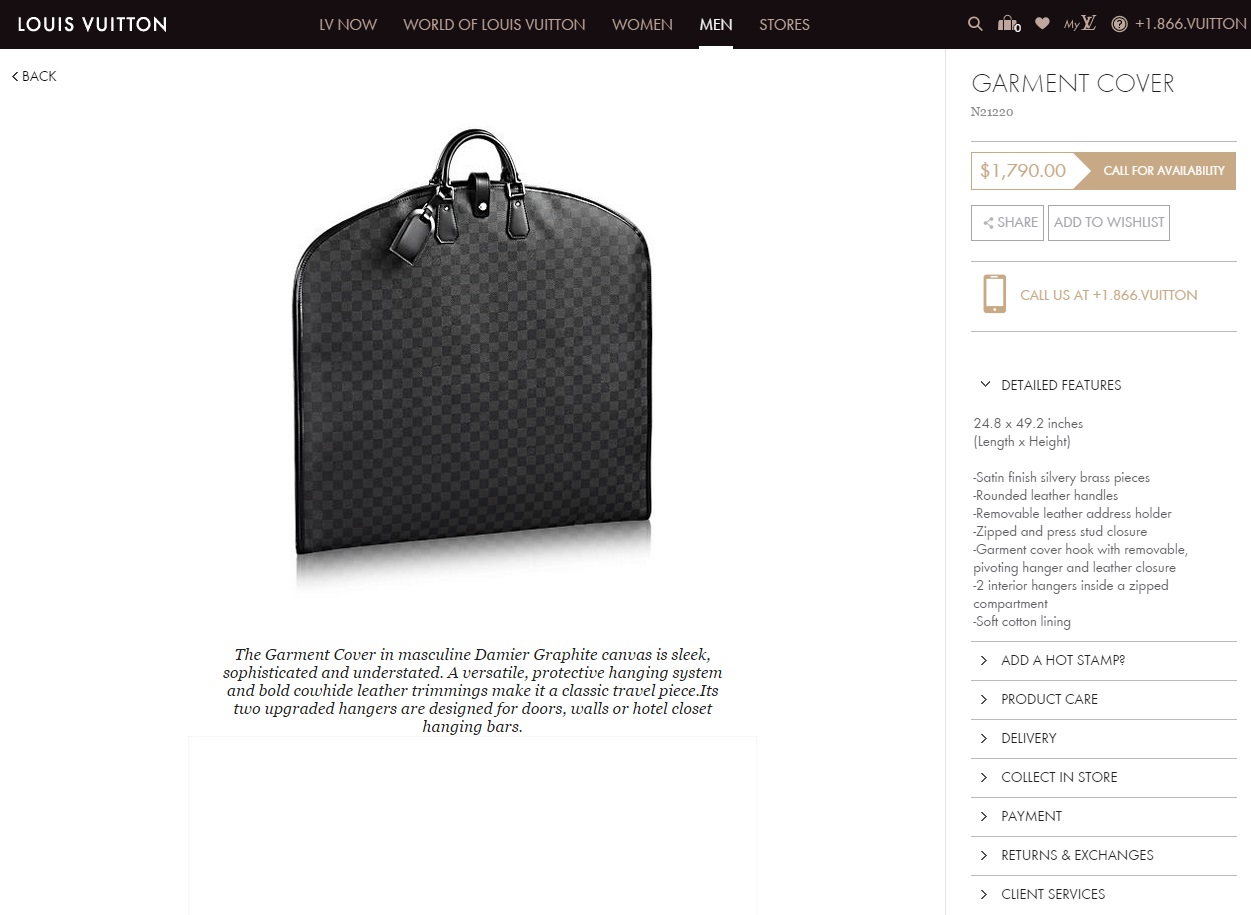The height and width of the screenshot is (915, 1251).
Task: Add the Garment Cover to wishlist
Action: coord(1109,222)
